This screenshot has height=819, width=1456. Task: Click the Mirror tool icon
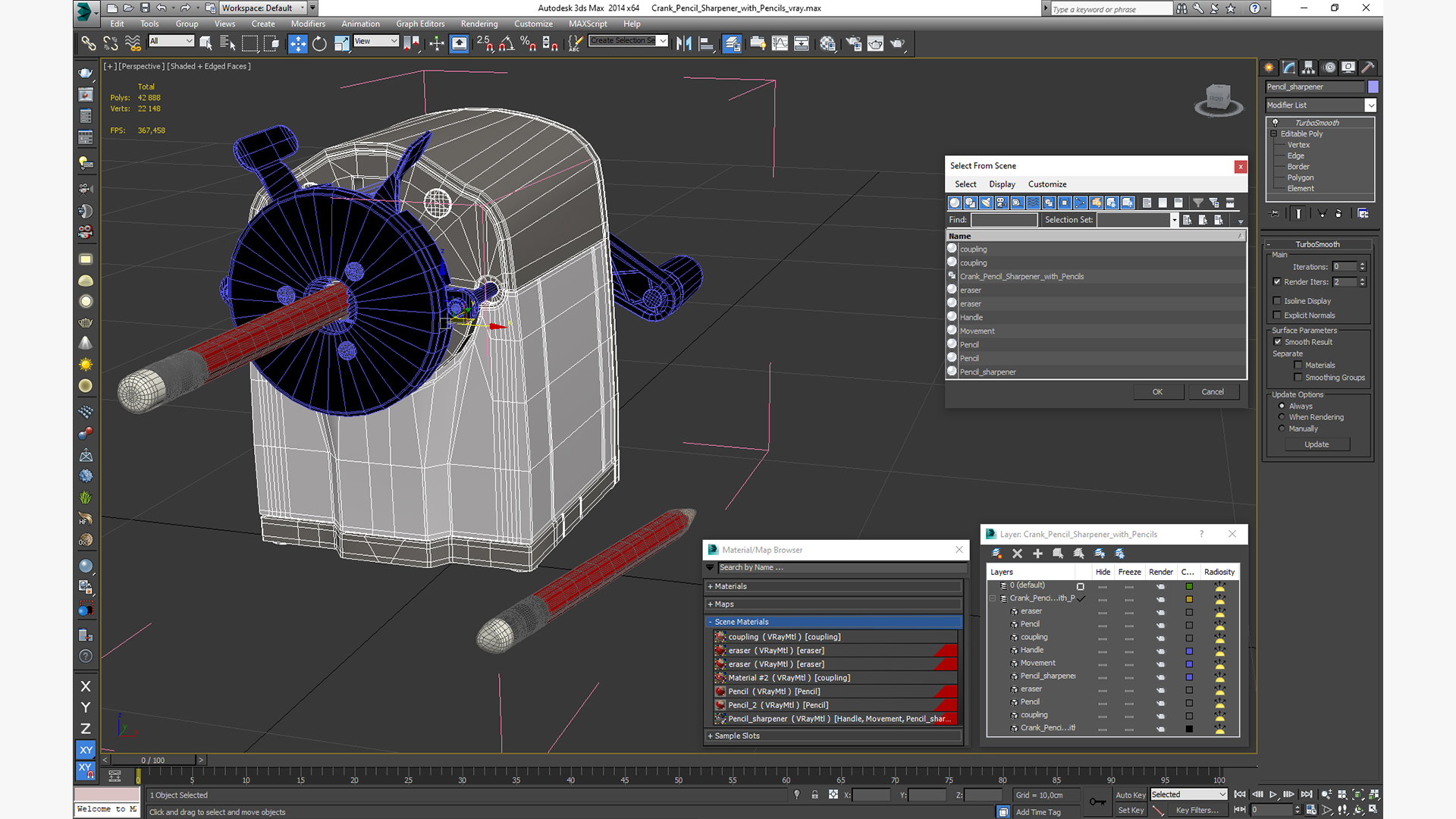coord(683,44)
